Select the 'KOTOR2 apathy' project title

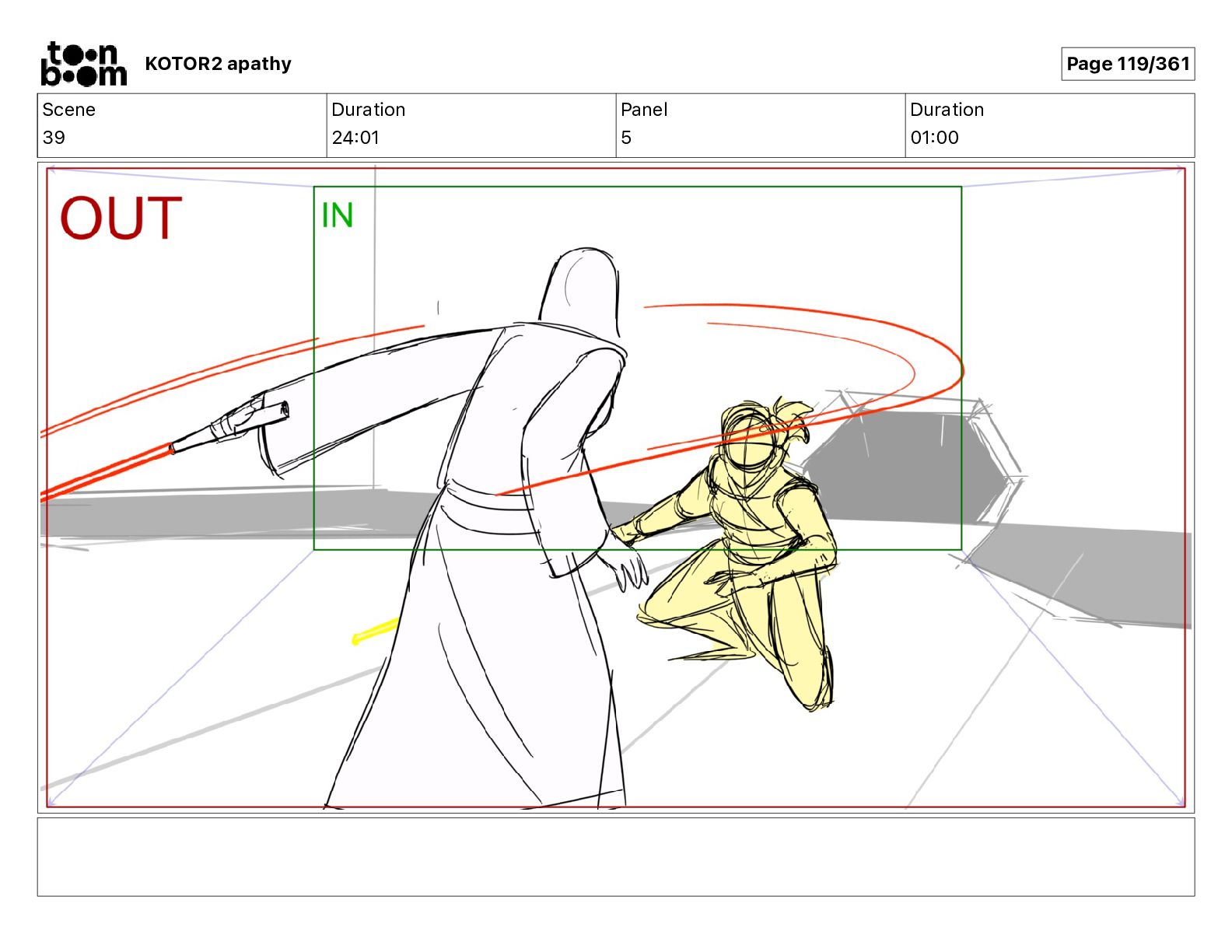(218, 64)
